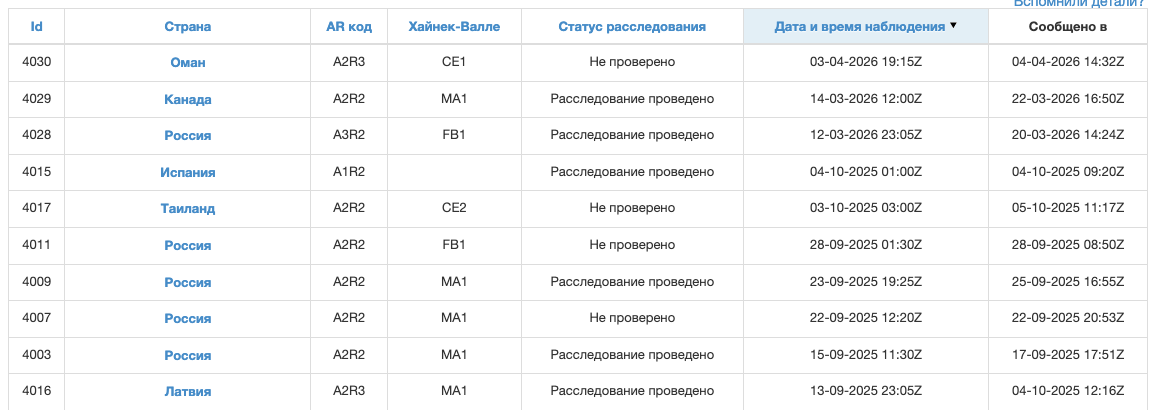
Task: Open Россия link in row 4009
Action: [x=187, y=282]
